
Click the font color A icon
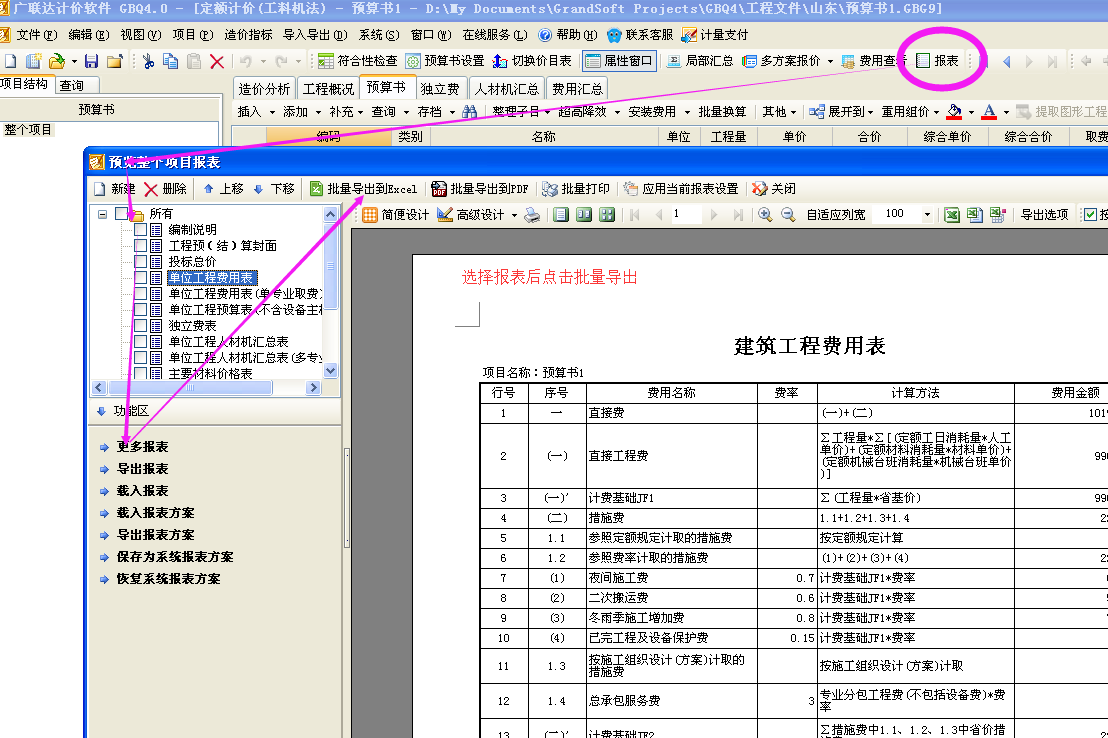pyautogui.click(x=989, y=112)
